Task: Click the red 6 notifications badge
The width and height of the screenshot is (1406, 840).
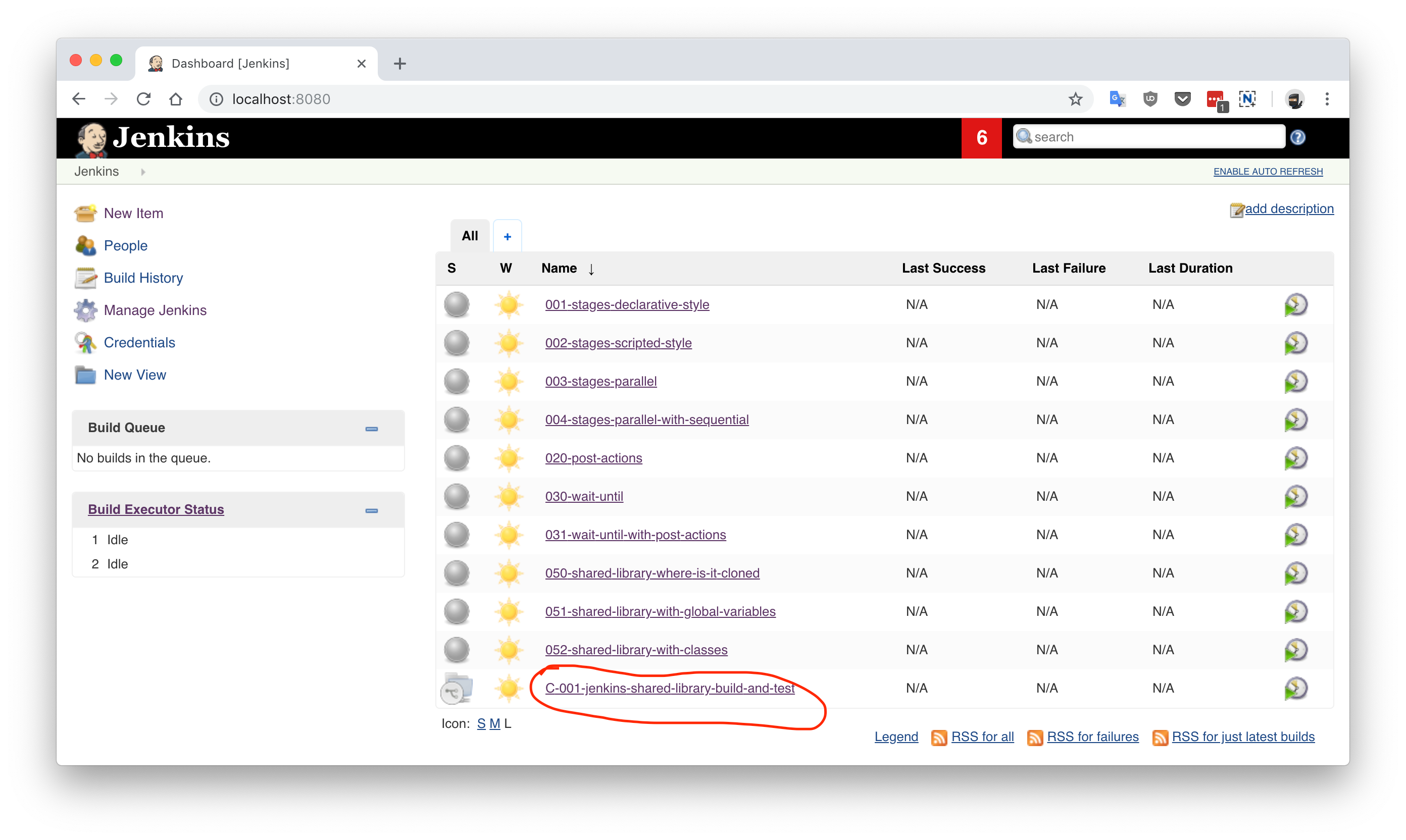Action: pos(981,137)
